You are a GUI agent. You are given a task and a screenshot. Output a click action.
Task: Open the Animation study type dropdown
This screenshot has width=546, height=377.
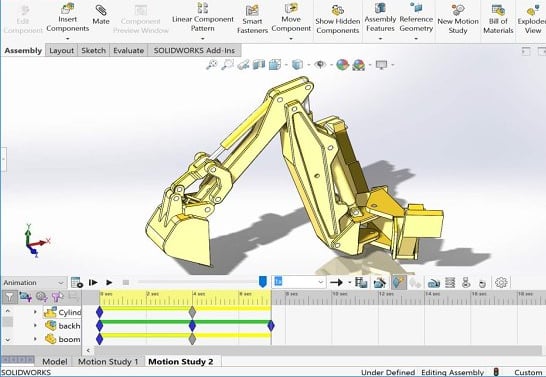pyautogui.click(x=33, y=282)
